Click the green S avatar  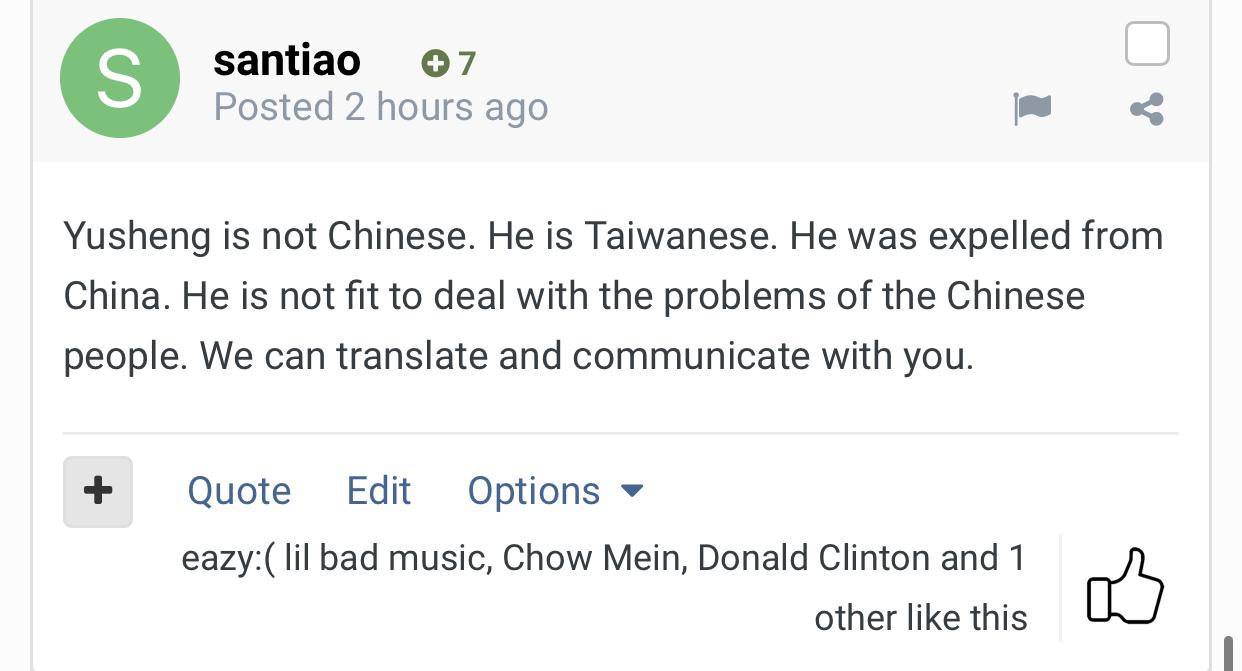(x=120, y=79)
